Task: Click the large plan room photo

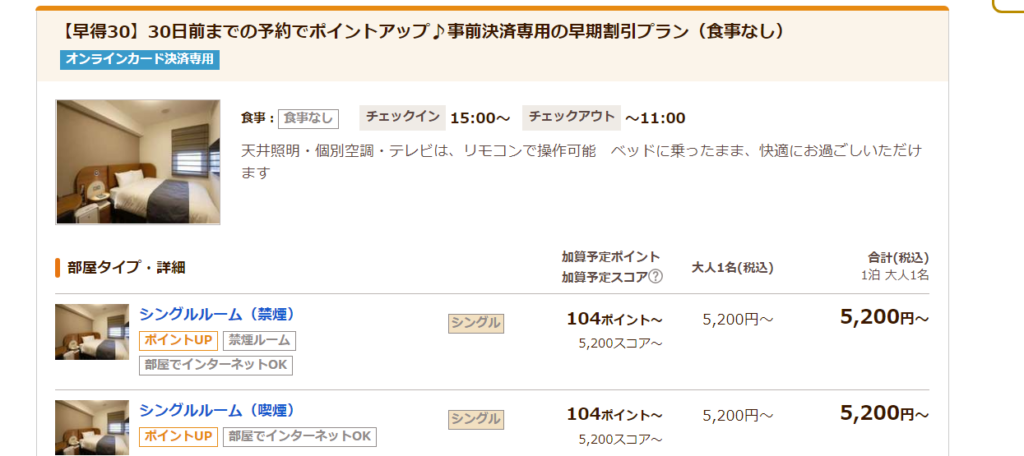Action: pyautogui.click(x=138, y=162)
